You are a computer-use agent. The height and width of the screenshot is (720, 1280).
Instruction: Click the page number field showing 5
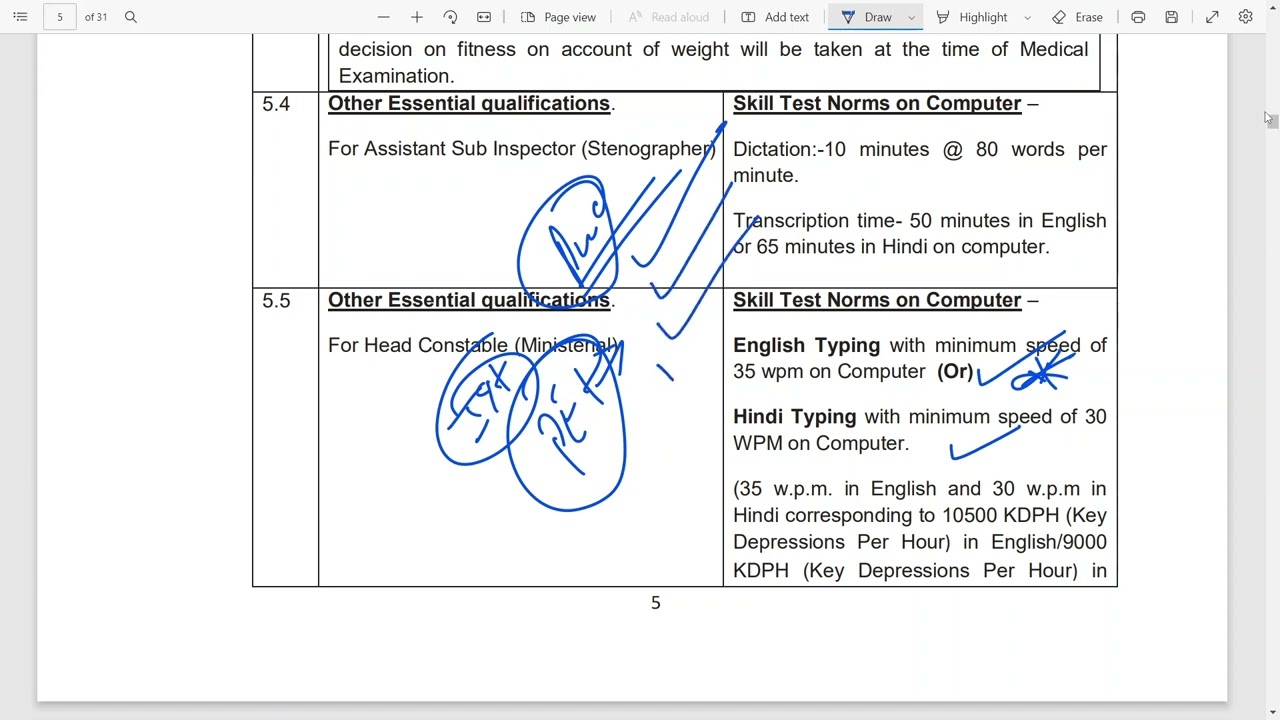pyautogui.click(x=60, y=17)
